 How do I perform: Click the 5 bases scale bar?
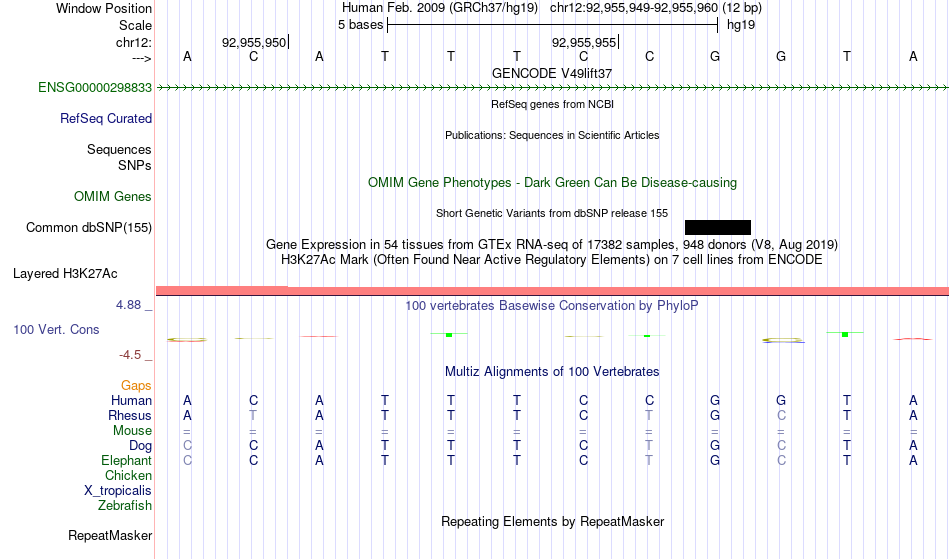pyautogui.click(x=552, y=25)
